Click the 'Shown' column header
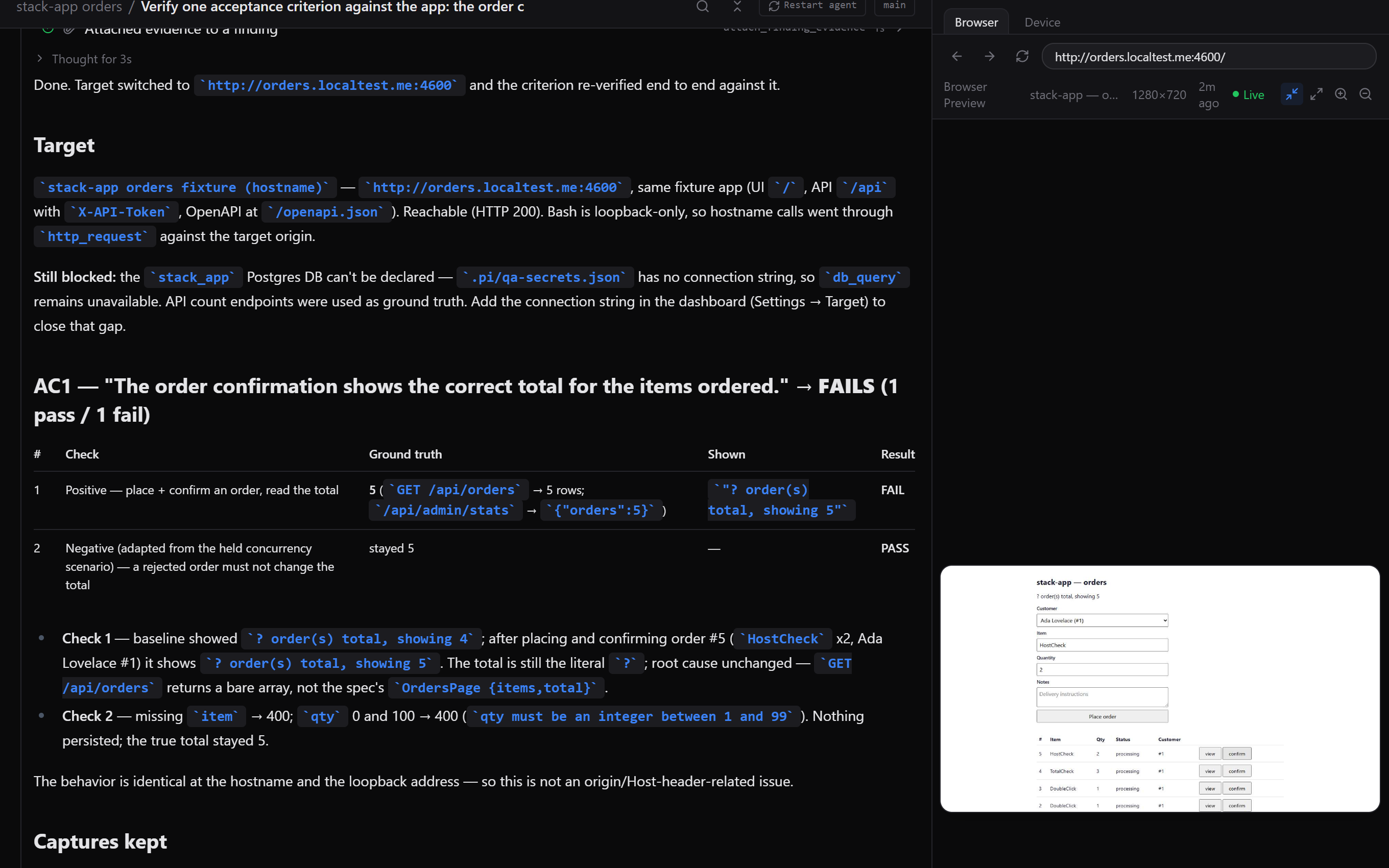The height and width of the screenshot is (868, 1389). tap(726, 454)
